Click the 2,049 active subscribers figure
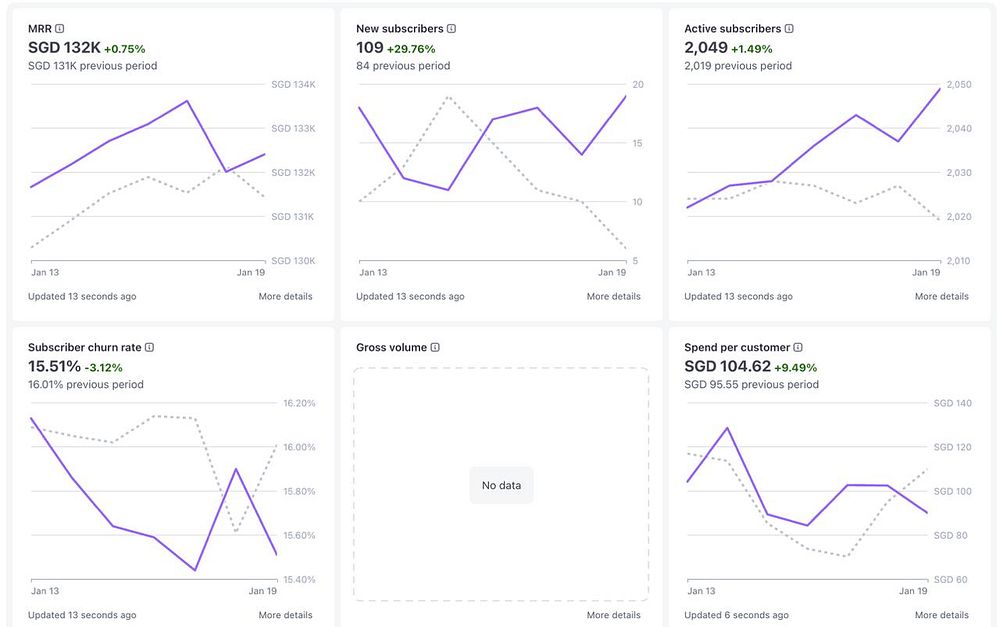Viewport: 1000px width, 627px height. [x=706, y=48]
